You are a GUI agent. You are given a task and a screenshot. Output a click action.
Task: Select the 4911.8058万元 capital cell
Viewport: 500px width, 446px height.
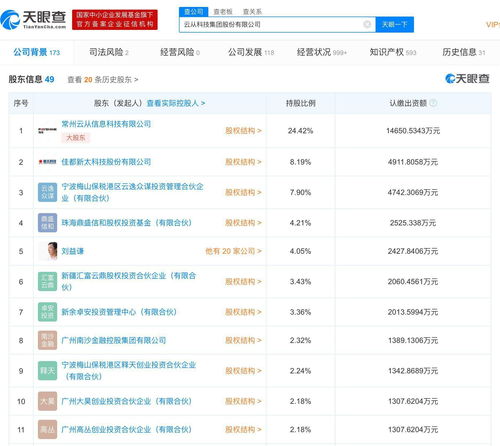(413, 162)
